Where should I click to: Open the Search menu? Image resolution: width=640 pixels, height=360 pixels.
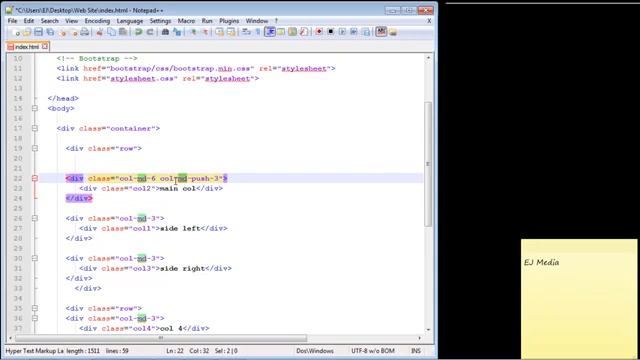49,21
